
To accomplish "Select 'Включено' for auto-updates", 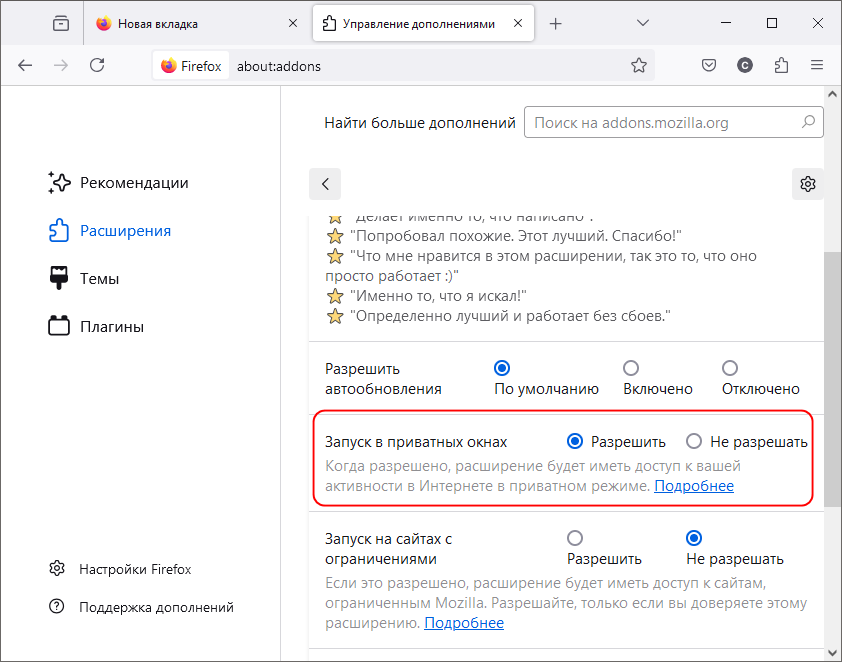I will pyautogui.click(x=631, y=368).
